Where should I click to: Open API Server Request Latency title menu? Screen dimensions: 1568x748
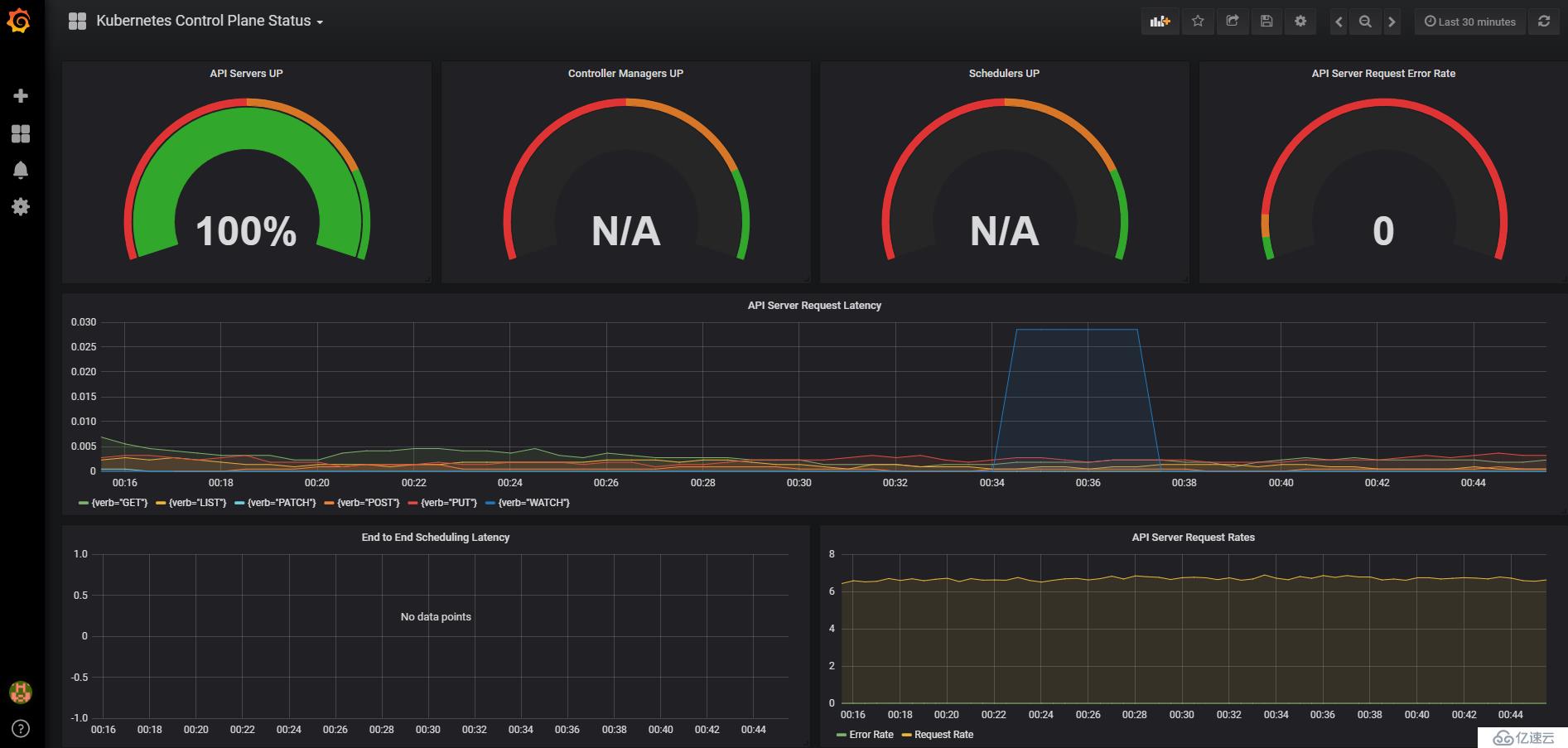[814, 306]
